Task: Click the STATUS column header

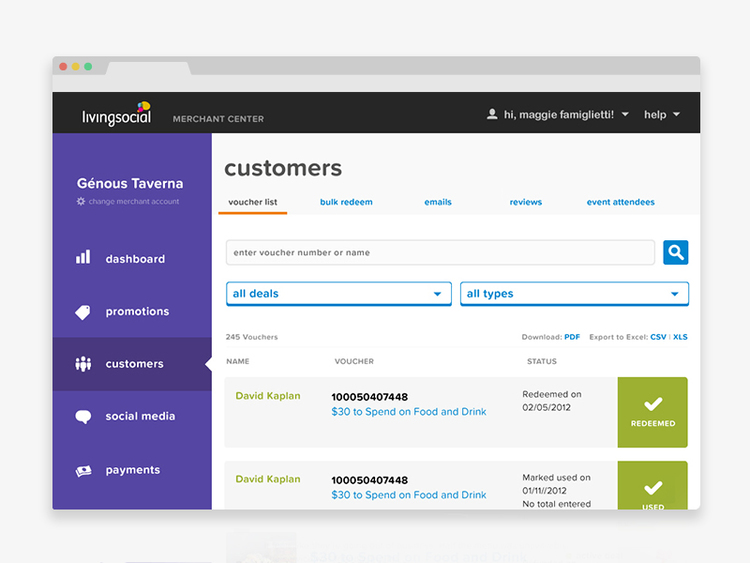Action: (541, 361)
